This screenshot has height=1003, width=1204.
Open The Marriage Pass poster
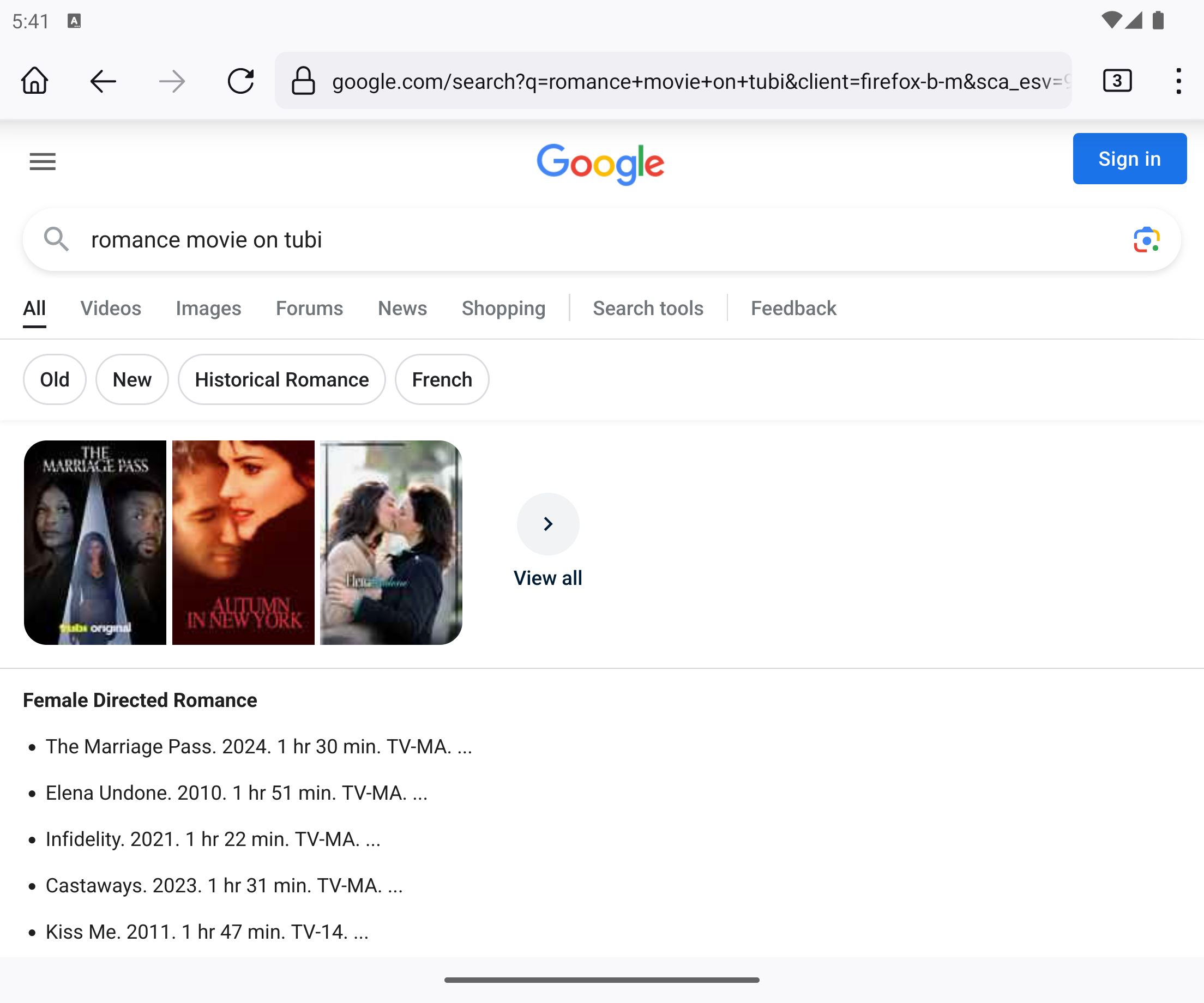click(x=95, y=542)
